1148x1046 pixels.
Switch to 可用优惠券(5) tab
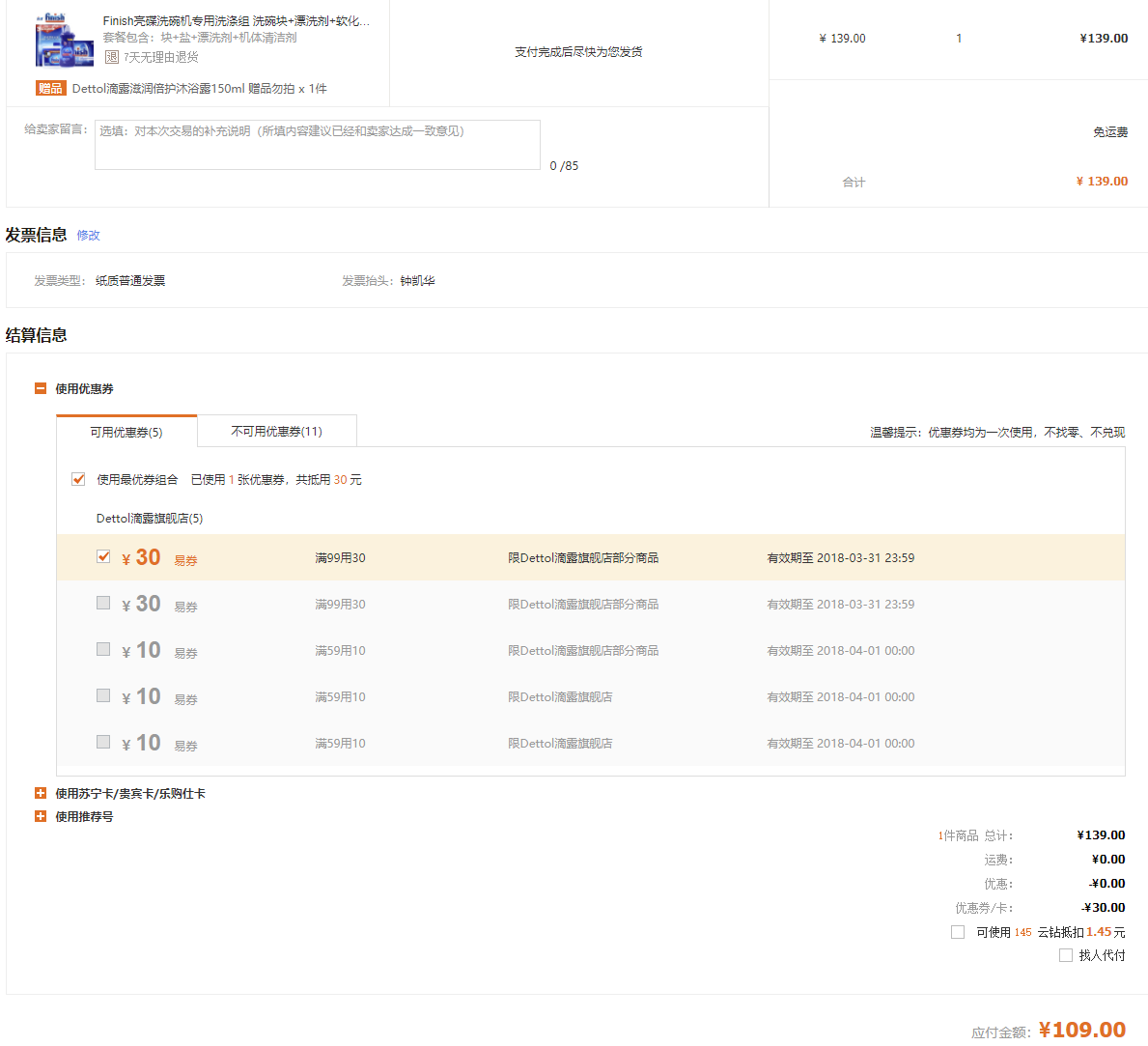126,432
